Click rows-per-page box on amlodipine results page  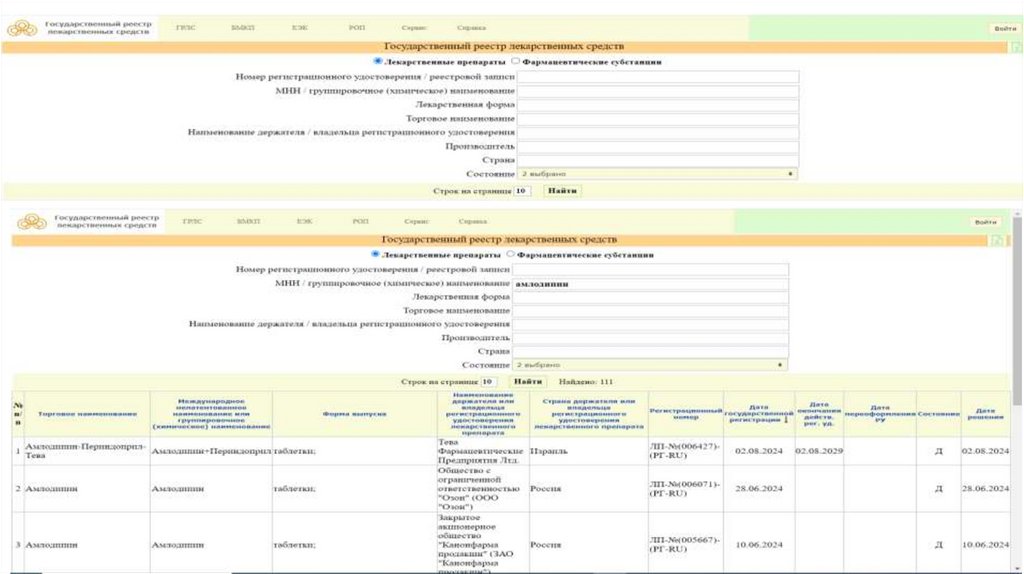488,381
